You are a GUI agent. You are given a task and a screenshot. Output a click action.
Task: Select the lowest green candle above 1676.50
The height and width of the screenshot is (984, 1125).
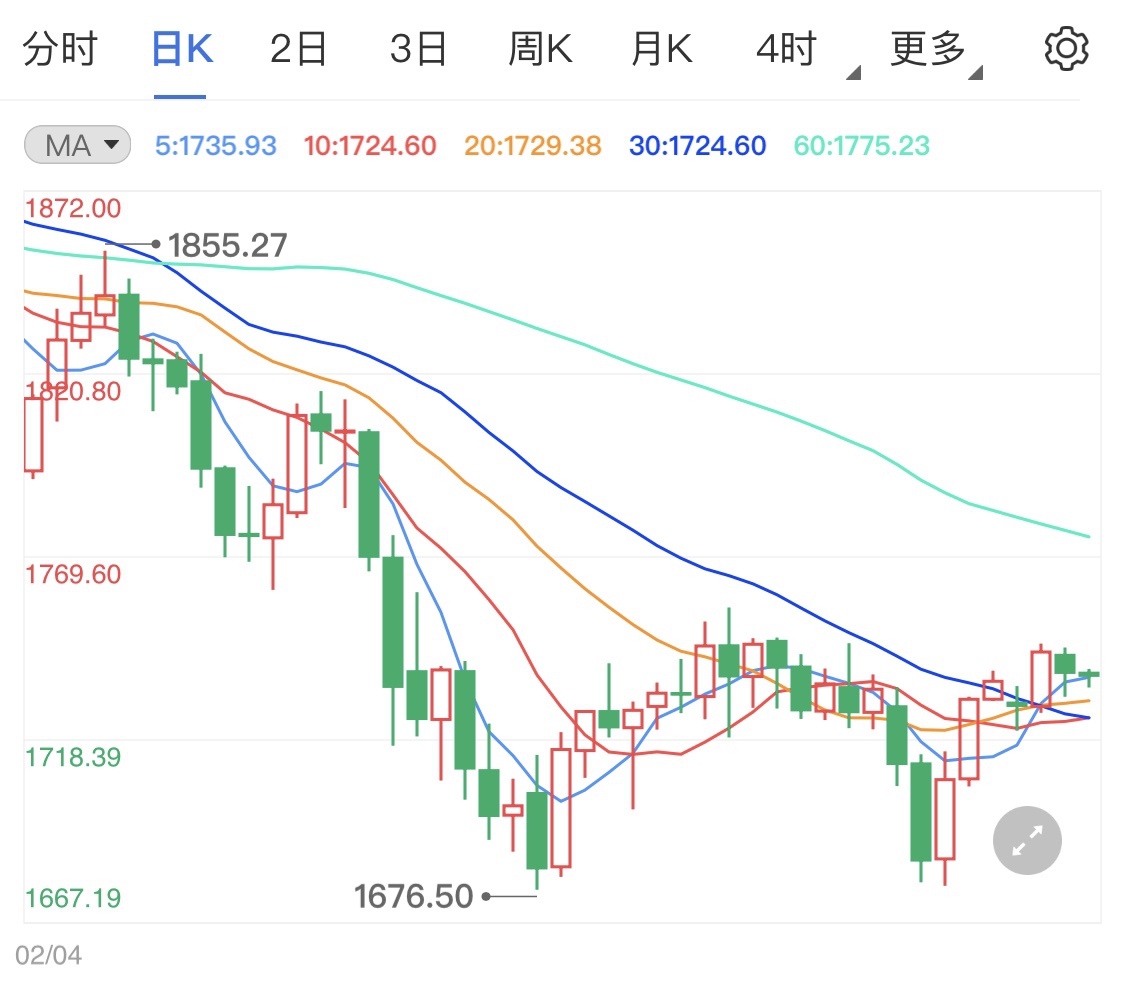[x=537, y=830]
